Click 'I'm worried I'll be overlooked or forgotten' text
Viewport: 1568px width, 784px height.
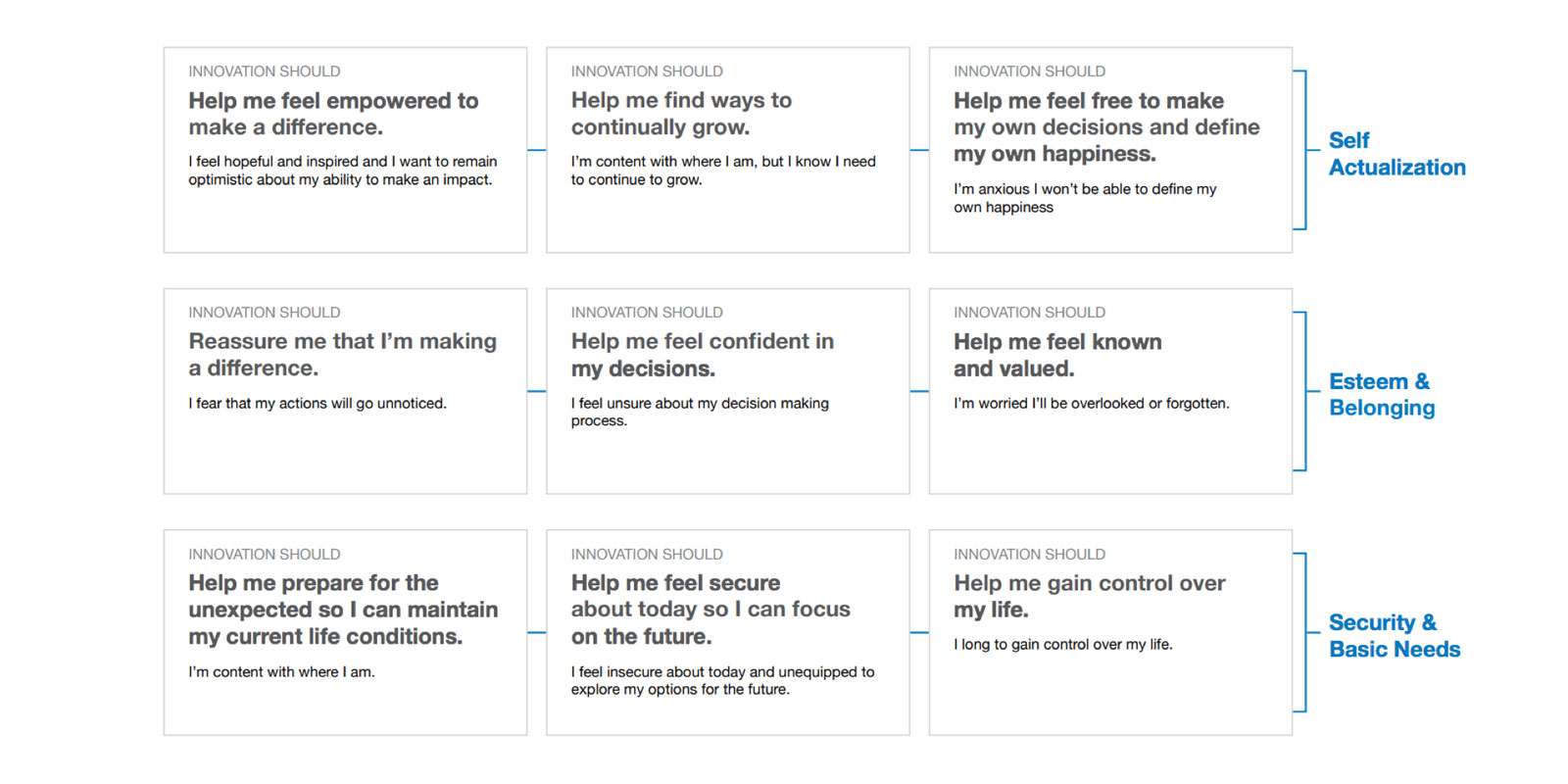tap(1092, 403)
